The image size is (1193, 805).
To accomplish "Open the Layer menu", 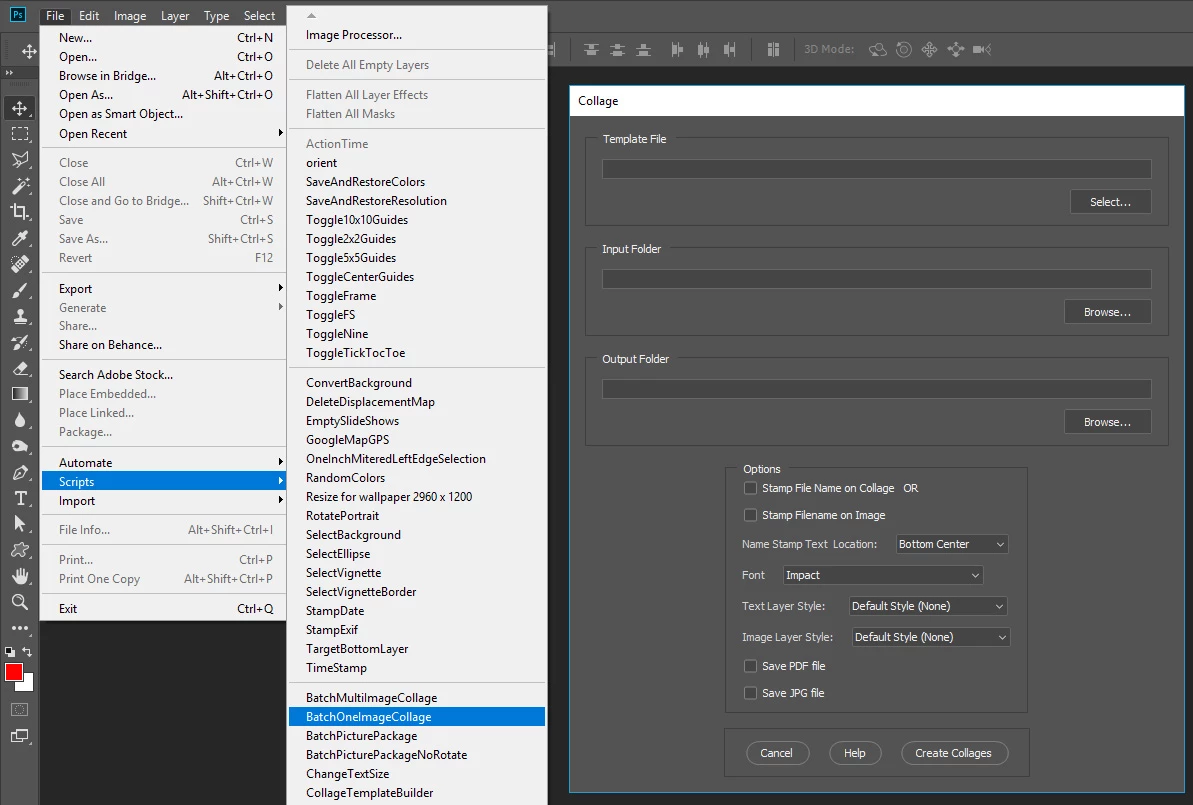I will (x=175, y=15).
